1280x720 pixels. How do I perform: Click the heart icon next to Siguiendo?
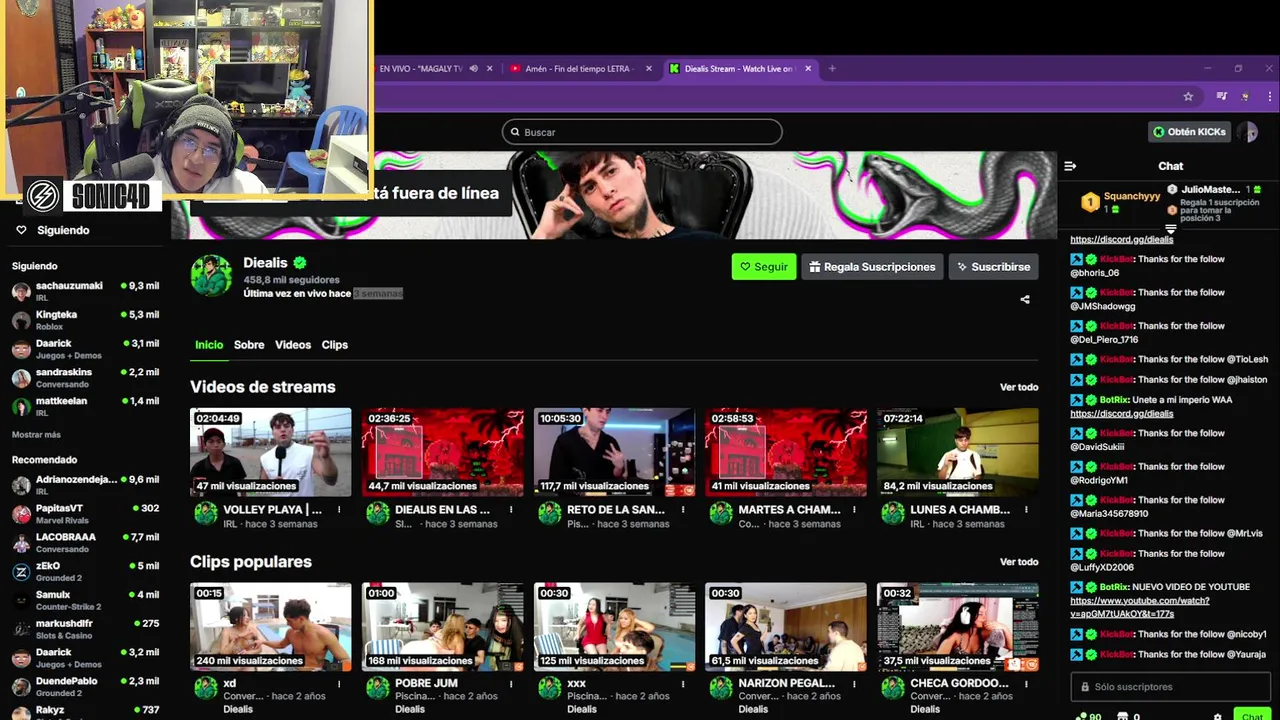coord(21,230)
